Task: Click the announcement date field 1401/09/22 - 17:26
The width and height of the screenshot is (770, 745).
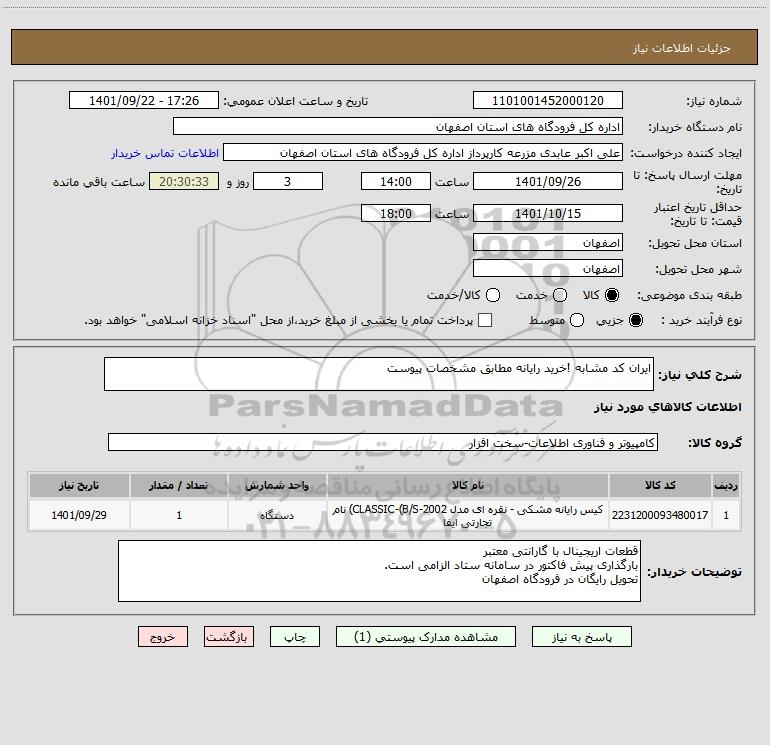Action: [x=144, y=100]
